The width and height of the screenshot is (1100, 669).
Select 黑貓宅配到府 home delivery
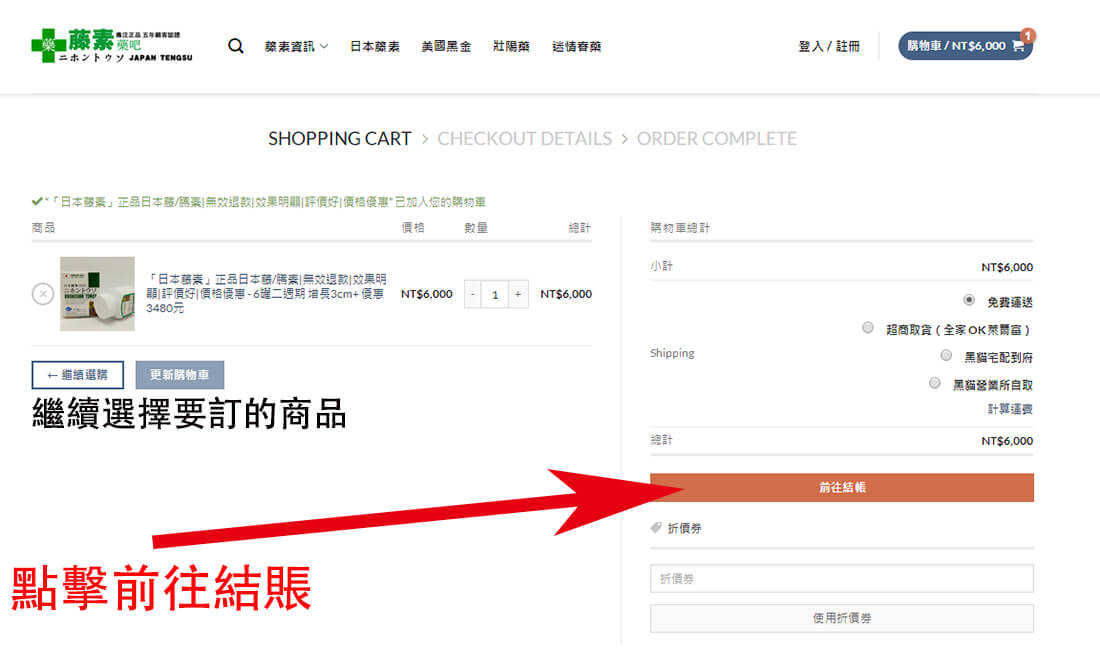[946, 356]
